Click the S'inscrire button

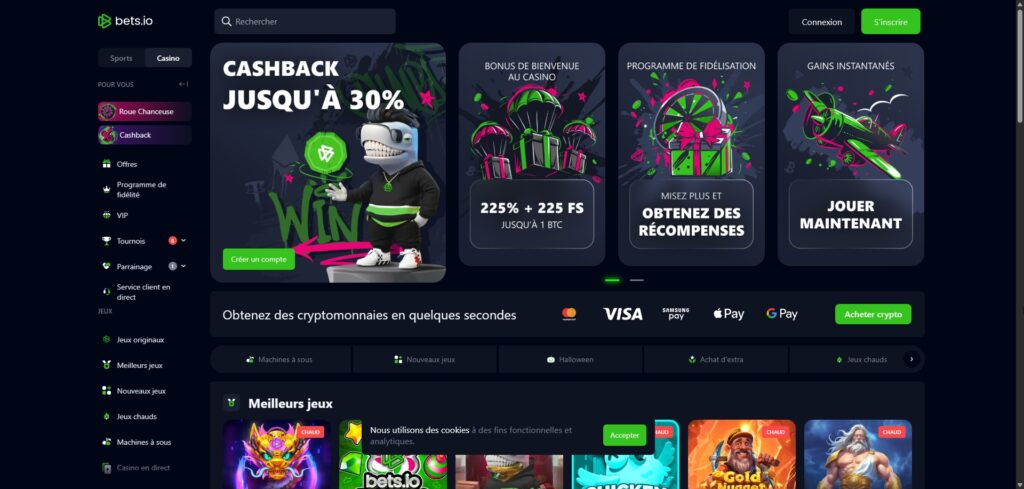(x=891, y=22)
